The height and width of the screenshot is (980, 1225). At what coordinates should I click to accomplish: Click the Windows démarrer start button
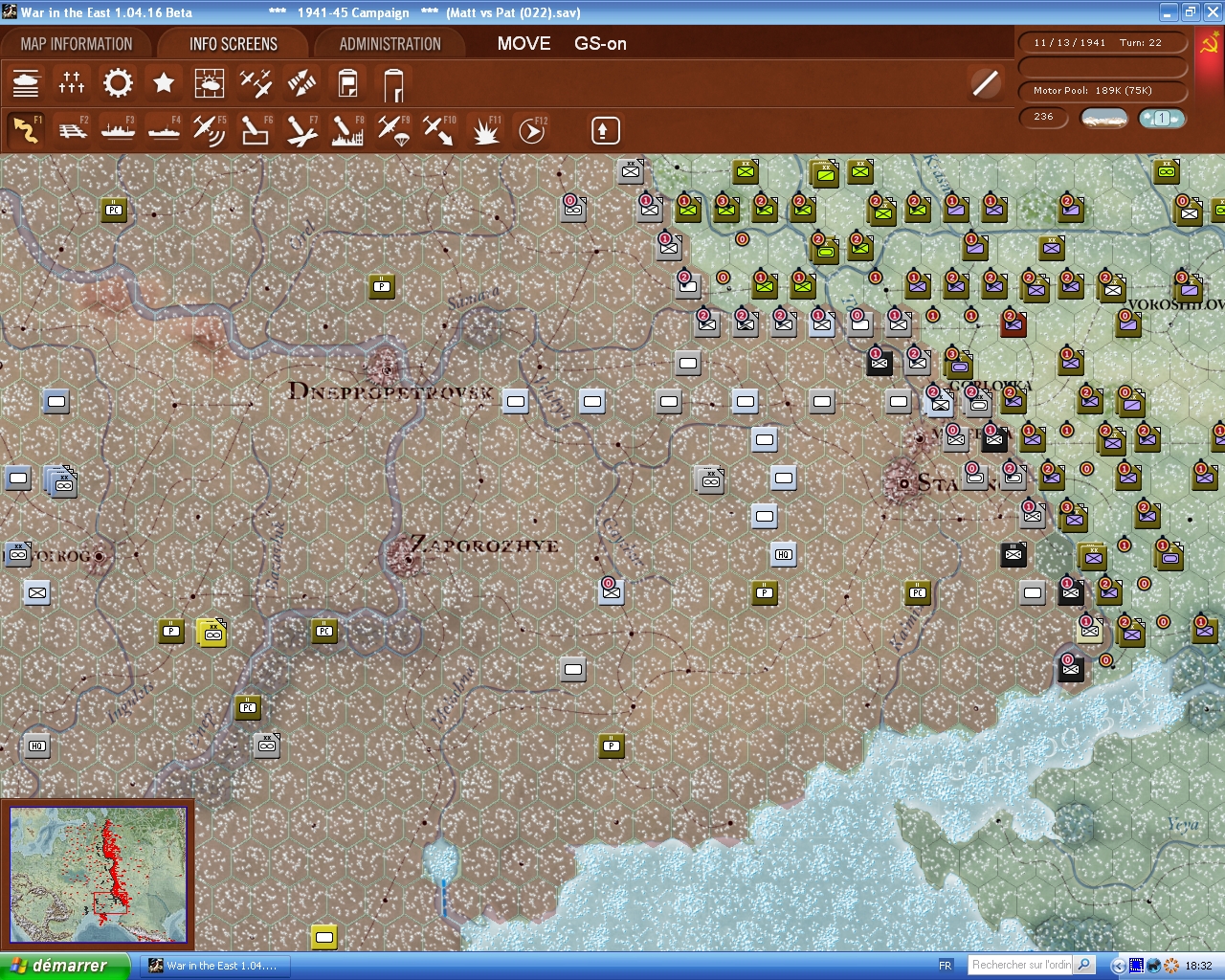65,966
